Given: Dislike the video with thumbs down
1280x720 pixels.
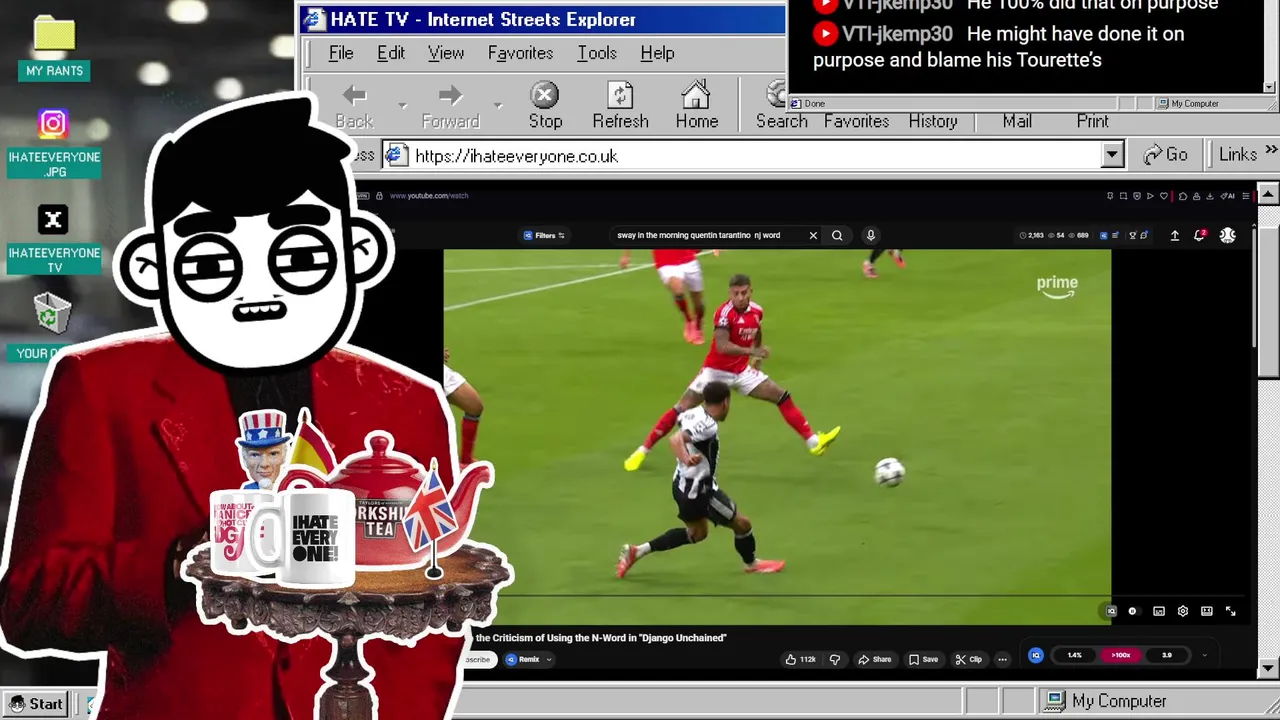Looking at the screenshot, I should click(x=835, y=659).
